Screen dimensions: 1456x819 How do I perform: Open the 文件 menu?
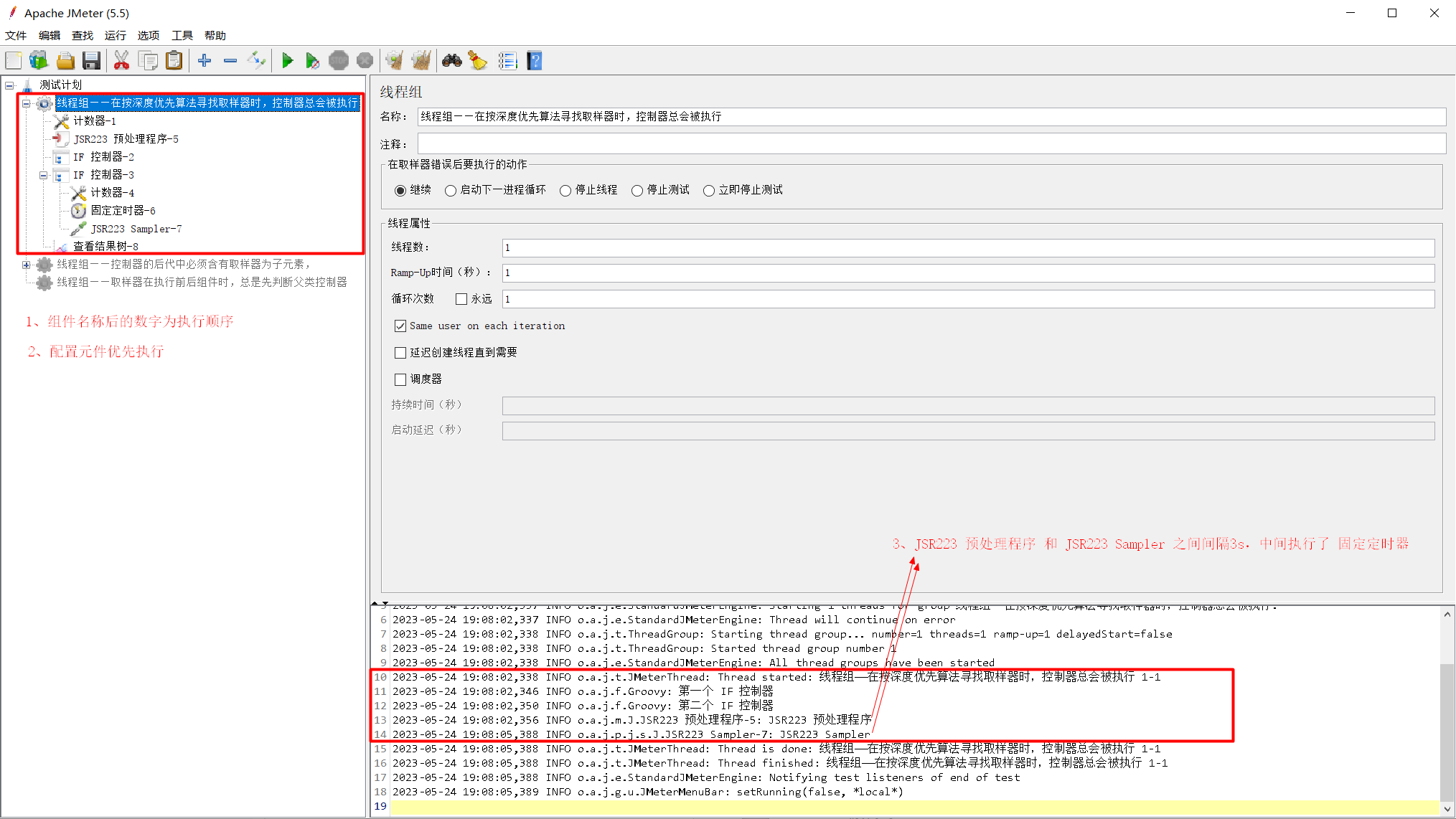(16, 35)
